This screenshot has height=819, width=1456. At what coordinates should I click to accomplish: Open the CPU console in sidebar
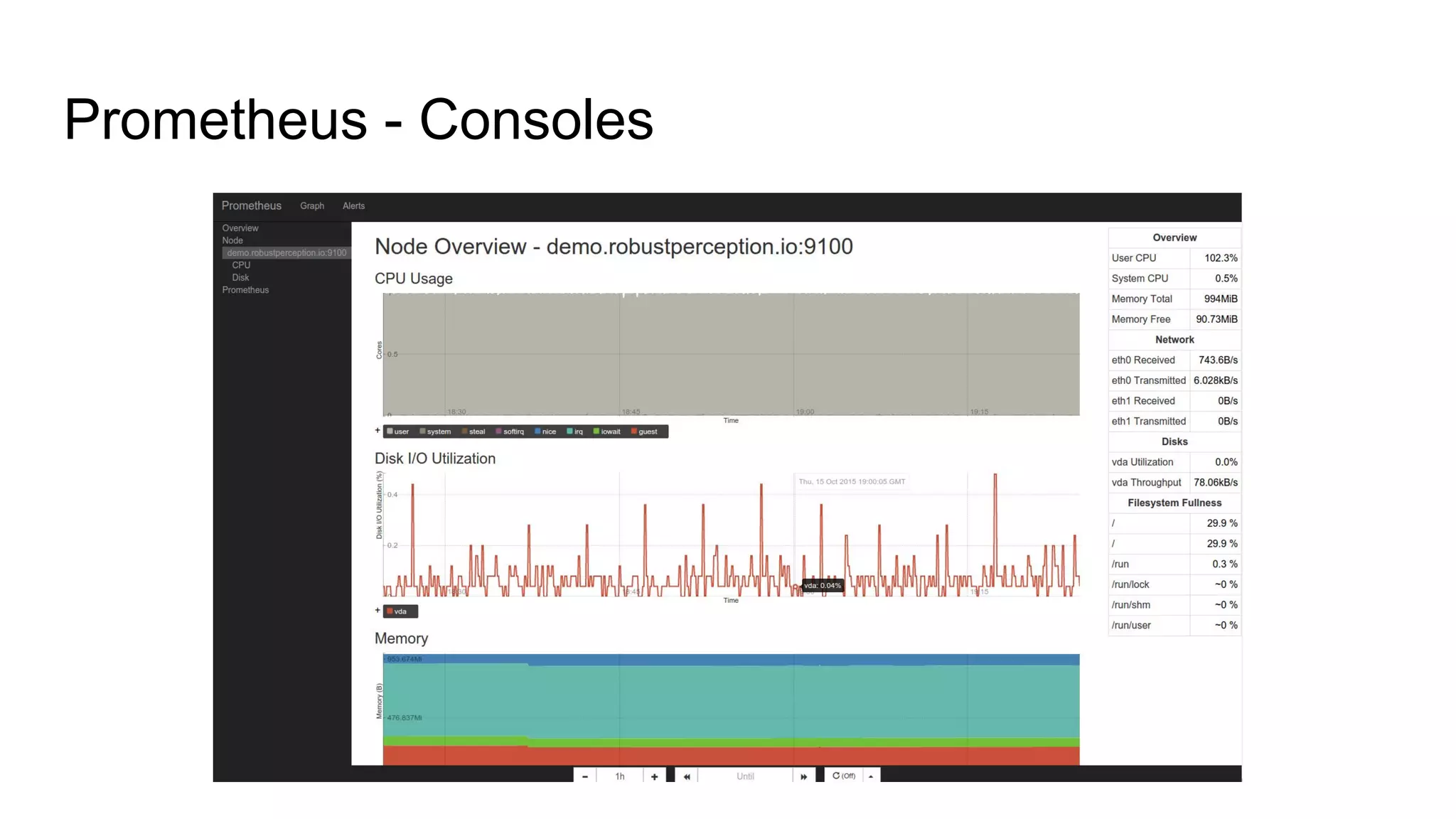[x=241, y=265]
